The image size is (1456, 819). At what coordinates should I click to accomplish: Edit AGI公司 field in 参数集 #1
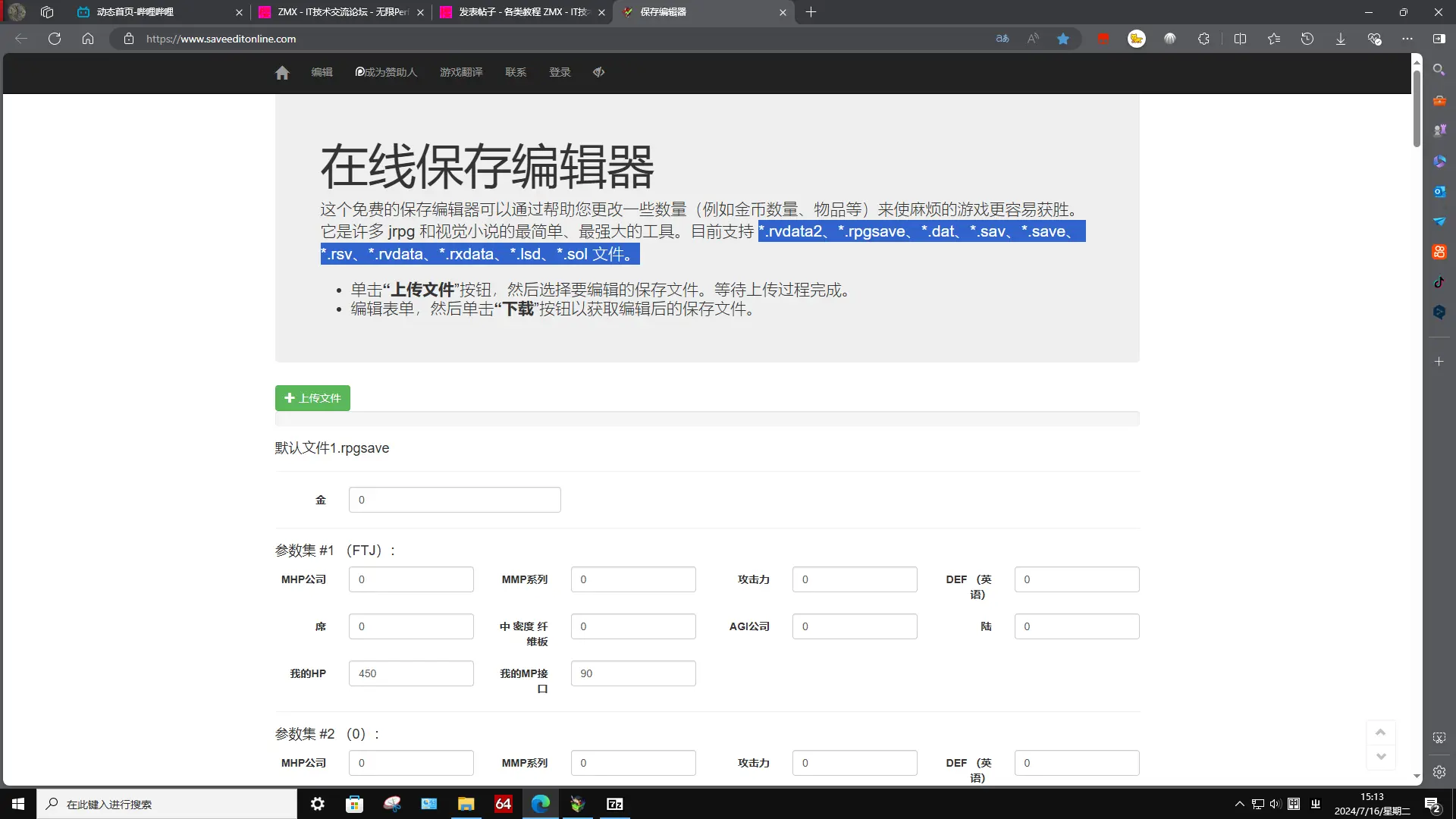[x=855, y=626]
